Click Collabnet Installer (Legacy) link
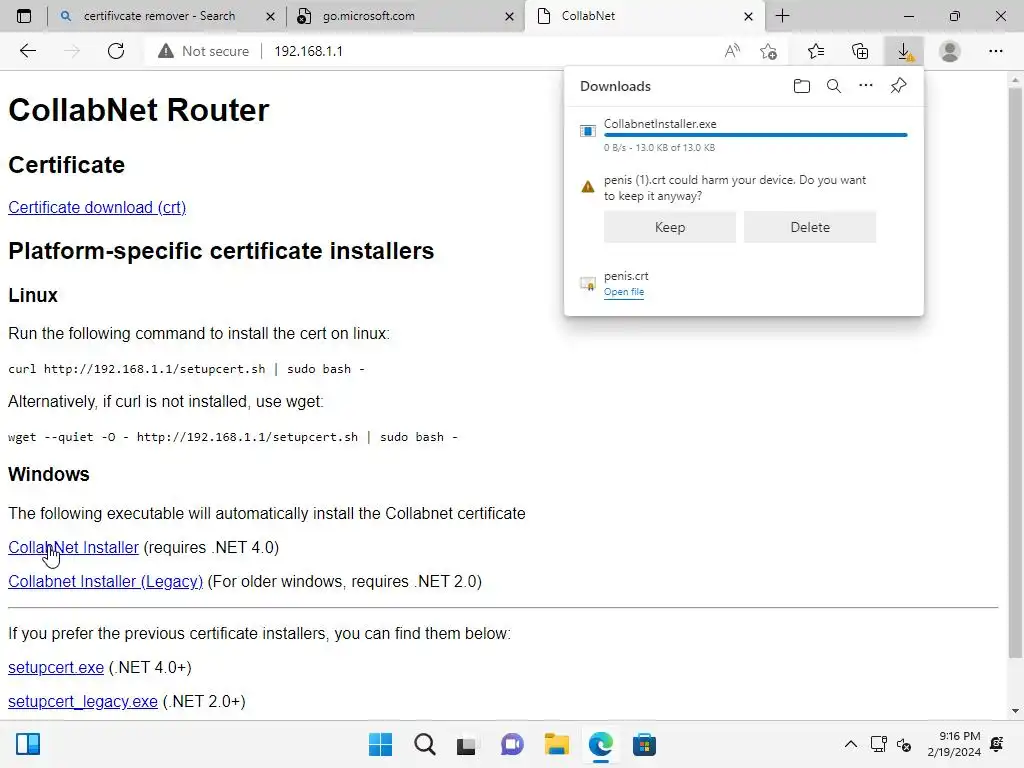 [105, 581]
